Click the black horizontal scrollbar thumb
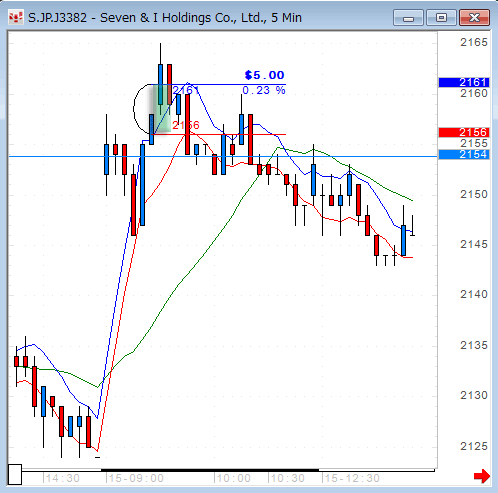The width and height of the screenshot is (498, 493). pos(210,470)
